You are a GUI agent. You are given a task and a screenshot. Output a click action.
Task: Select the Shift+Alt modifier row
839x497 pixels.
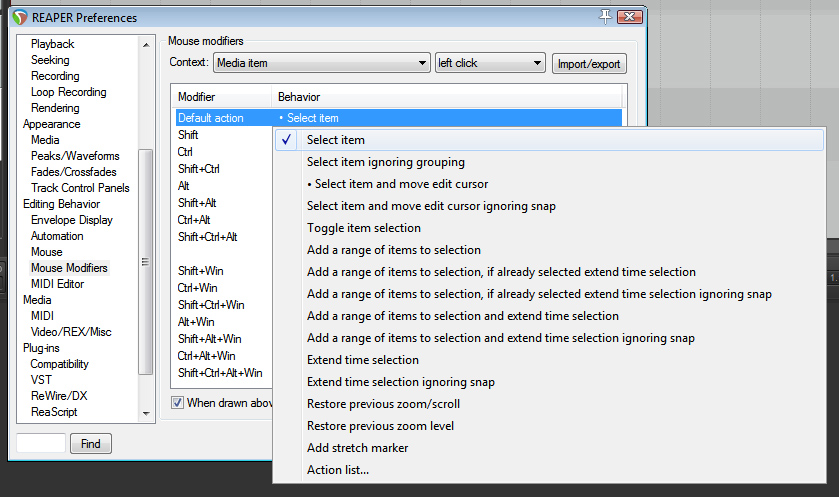click(197, 203)
